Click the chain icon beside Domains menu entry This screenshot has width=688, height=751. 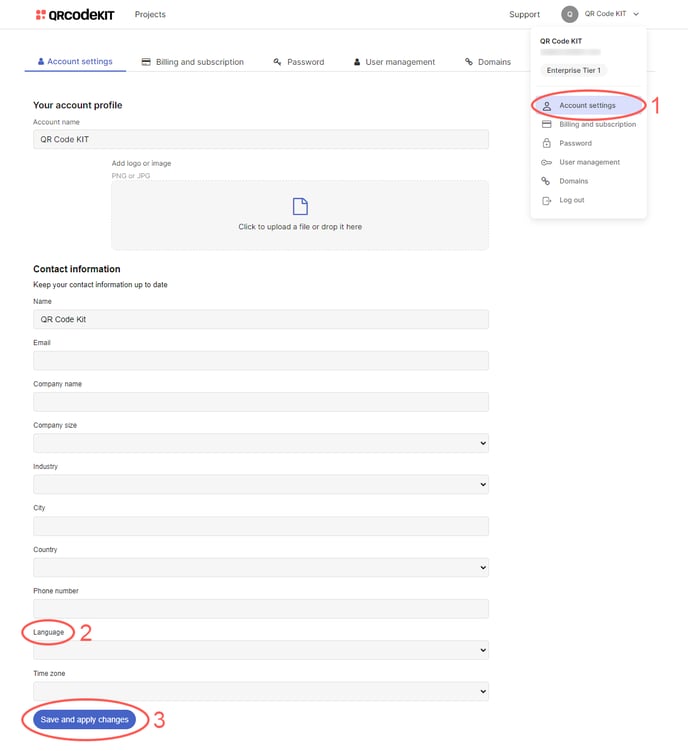point(546,181)
